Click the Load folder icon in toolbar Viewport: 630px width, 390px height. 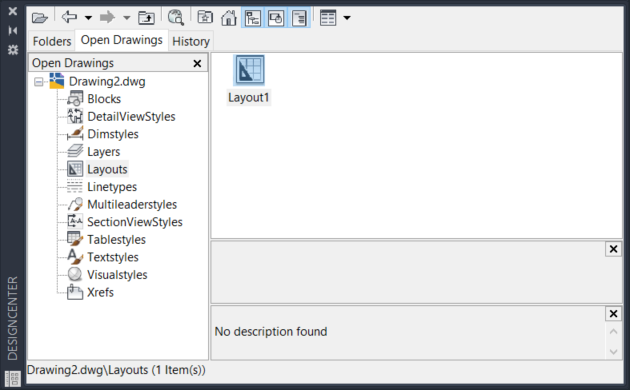coord(40,18)
